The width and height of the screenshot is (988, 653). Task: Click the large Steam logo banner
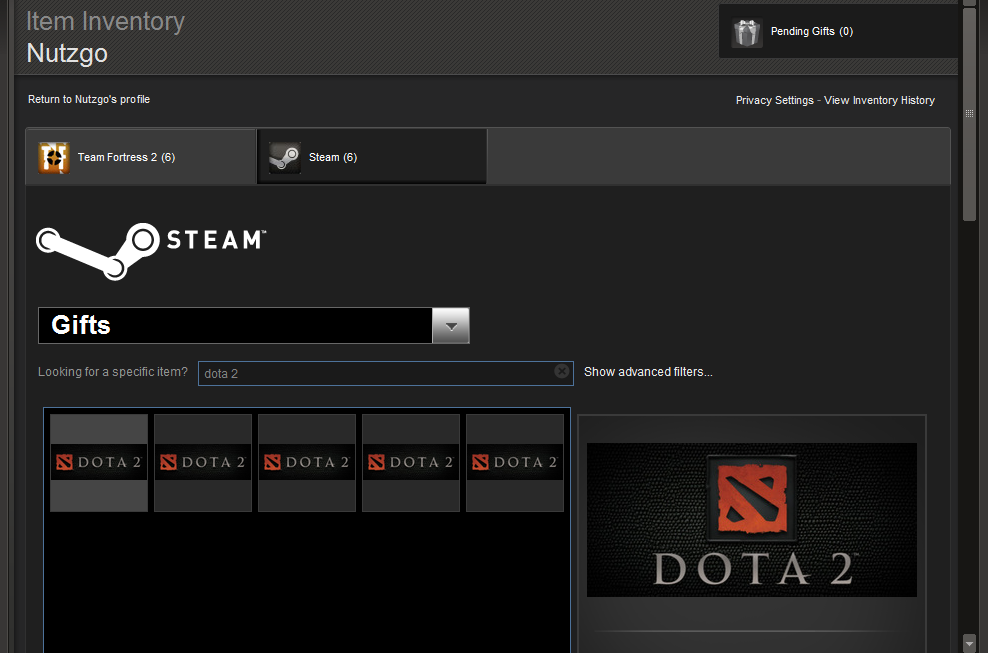click(151, 251)
